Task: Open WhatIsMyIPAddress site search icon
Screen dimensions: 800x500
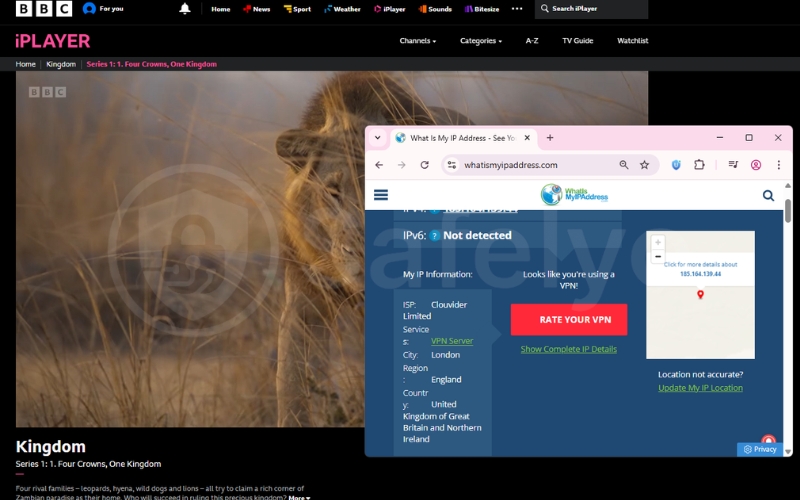Action: pyautogui.click(x=768, y=195)
